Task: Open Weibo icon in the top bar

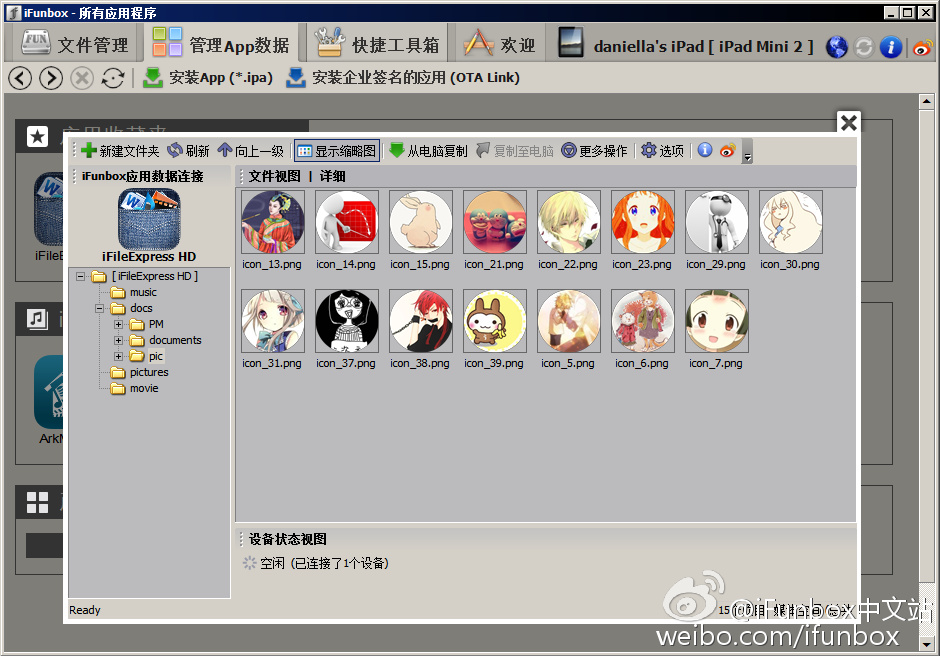Action: point(923,47)
